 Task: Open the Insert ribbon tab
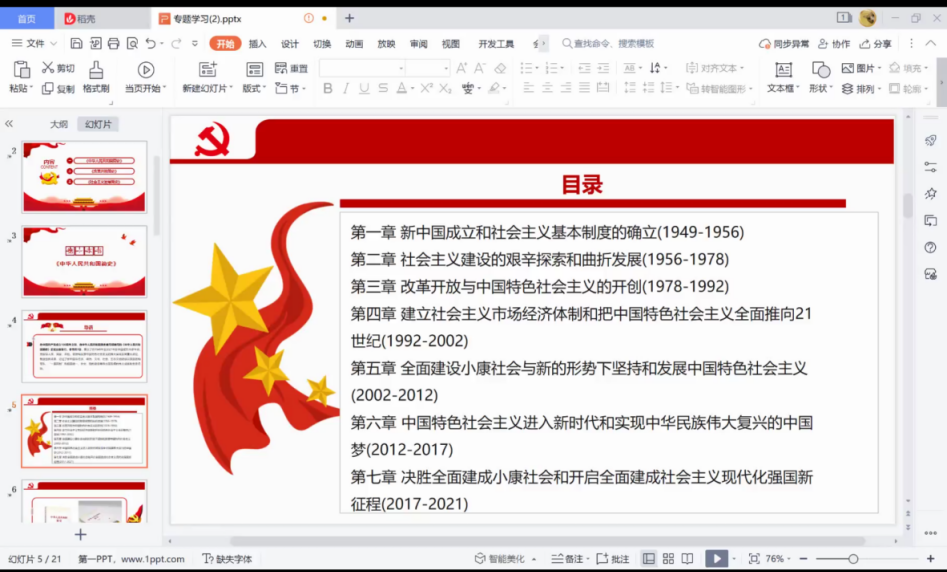pos(257,43)
